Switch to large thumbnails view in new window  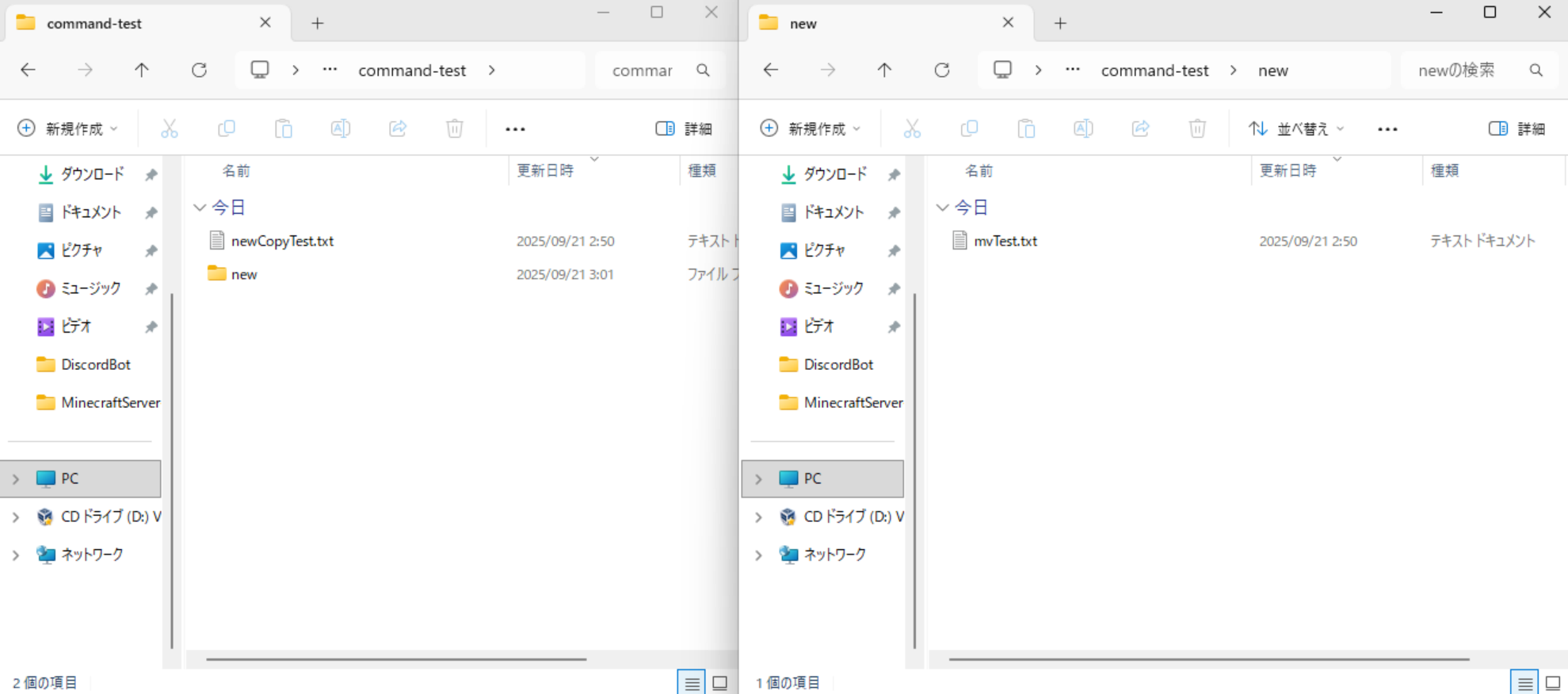pyautogui.click(x=1552, y=682)
